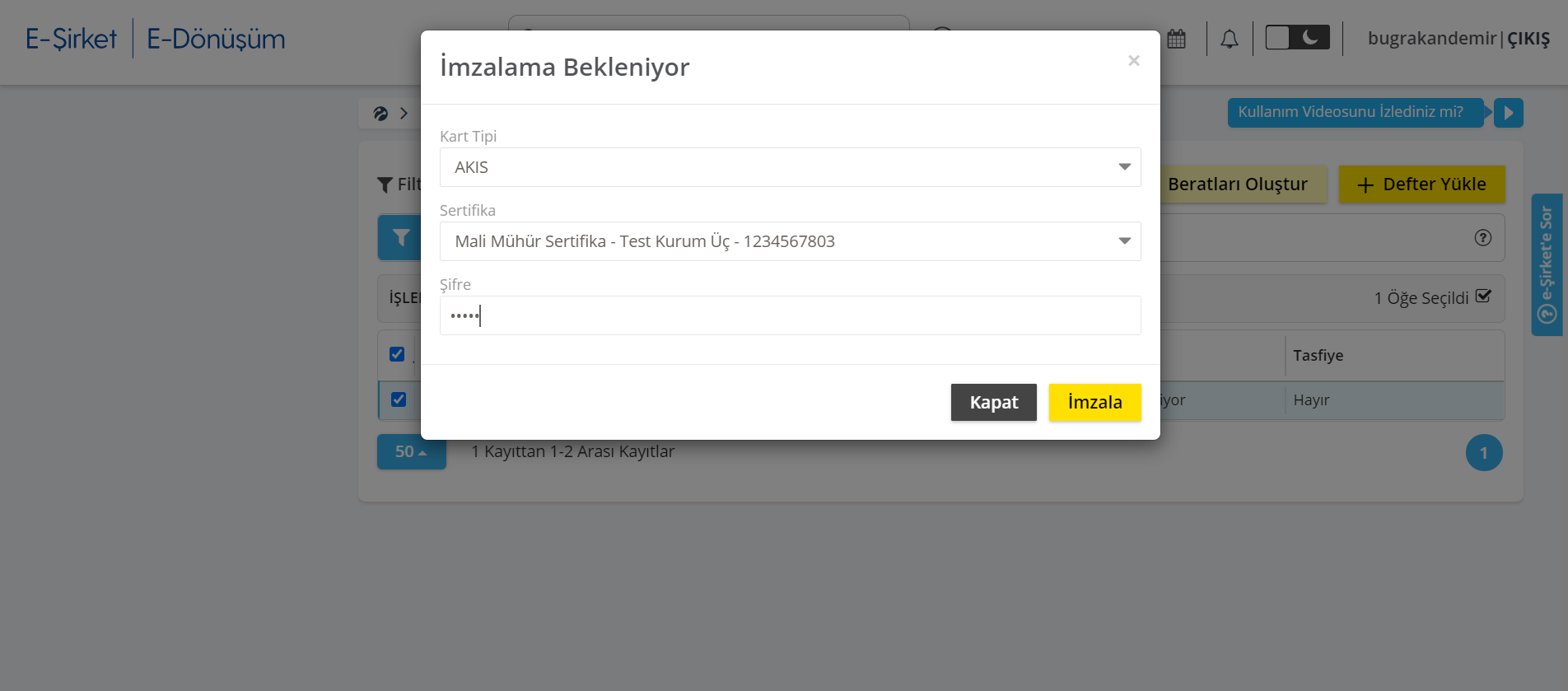Click the Tasfiye column header

(1318, 356)
